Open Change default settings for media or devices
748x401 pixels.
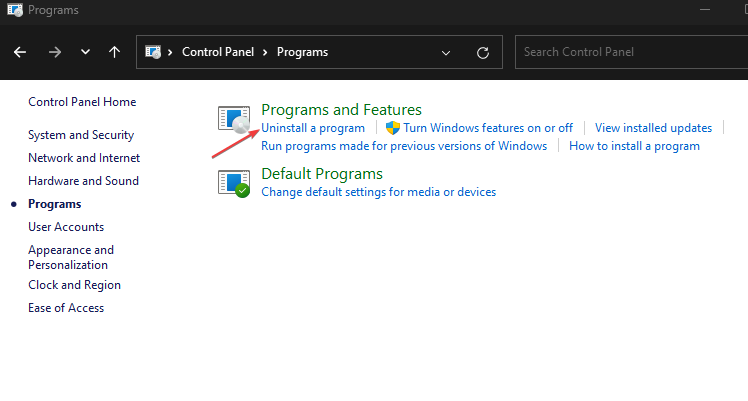click(379, 192)
